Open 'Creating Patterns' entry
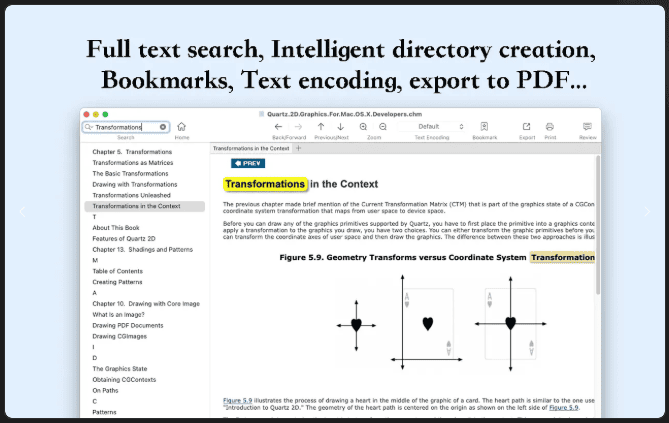The width and height of the screenshot is (669, 423). [x=117, y=282]
